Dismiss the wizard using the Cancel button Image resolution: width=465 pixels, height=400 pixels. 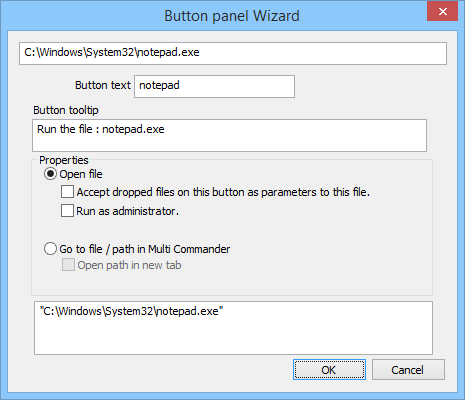click(x=408, y=370)
